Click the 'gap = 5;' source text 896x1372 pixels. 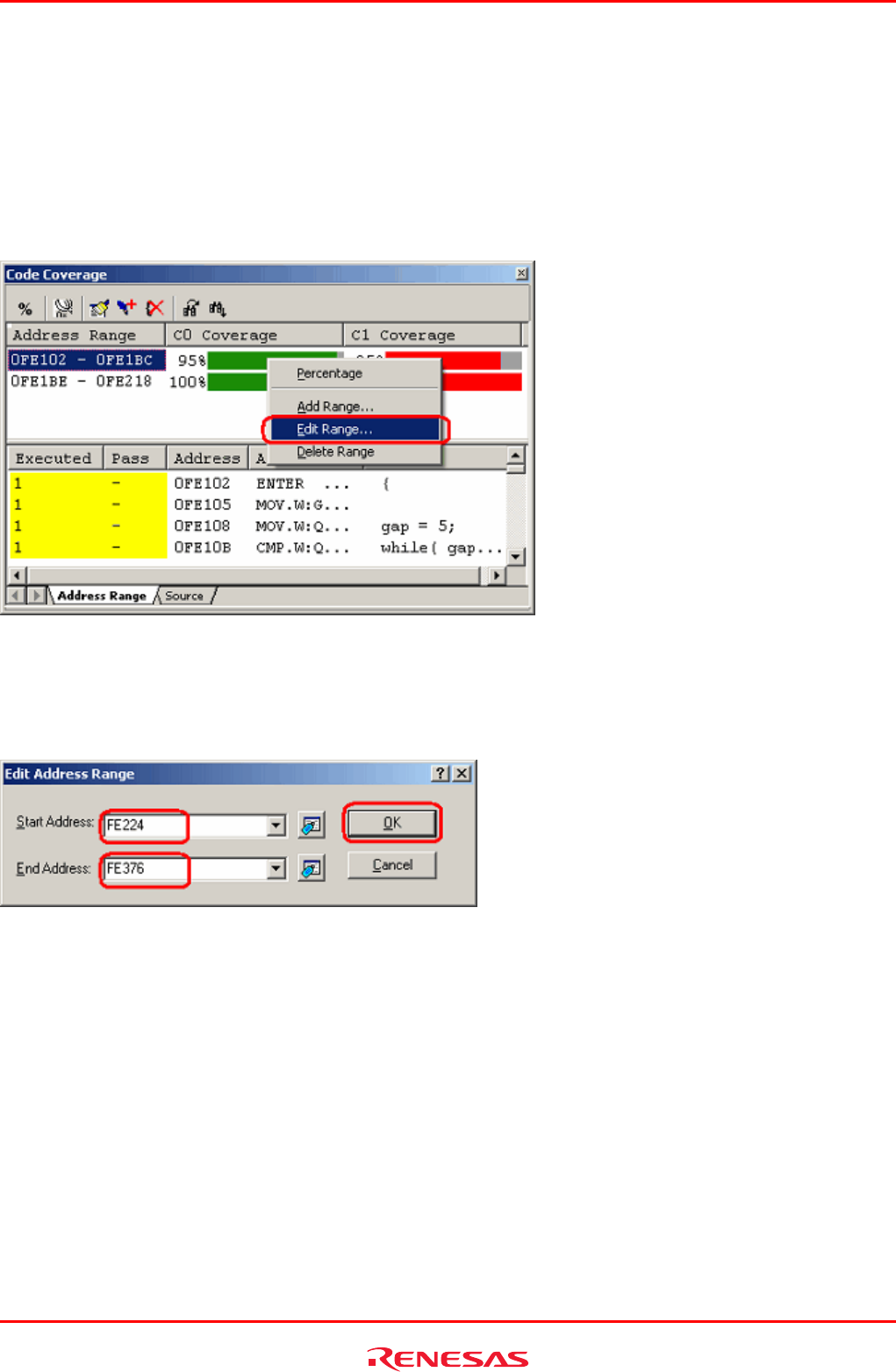tap(418, 526)
